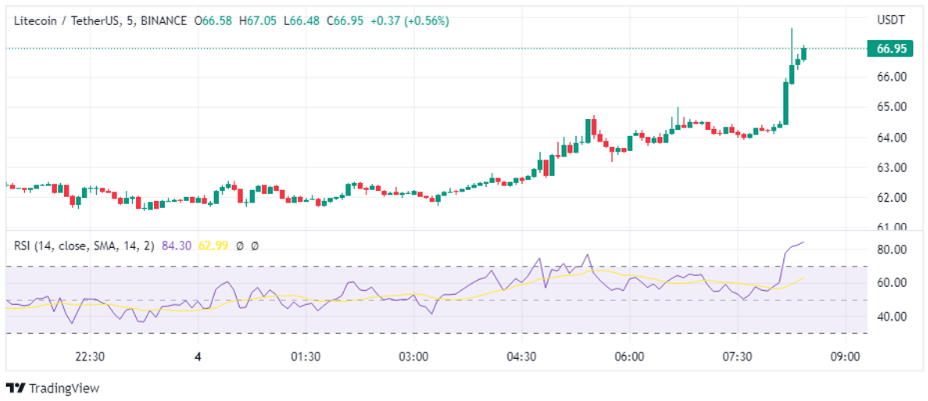The image size is (928, 401).
Task: Click the 61.00 price axis label
Action: click(891, 226)
